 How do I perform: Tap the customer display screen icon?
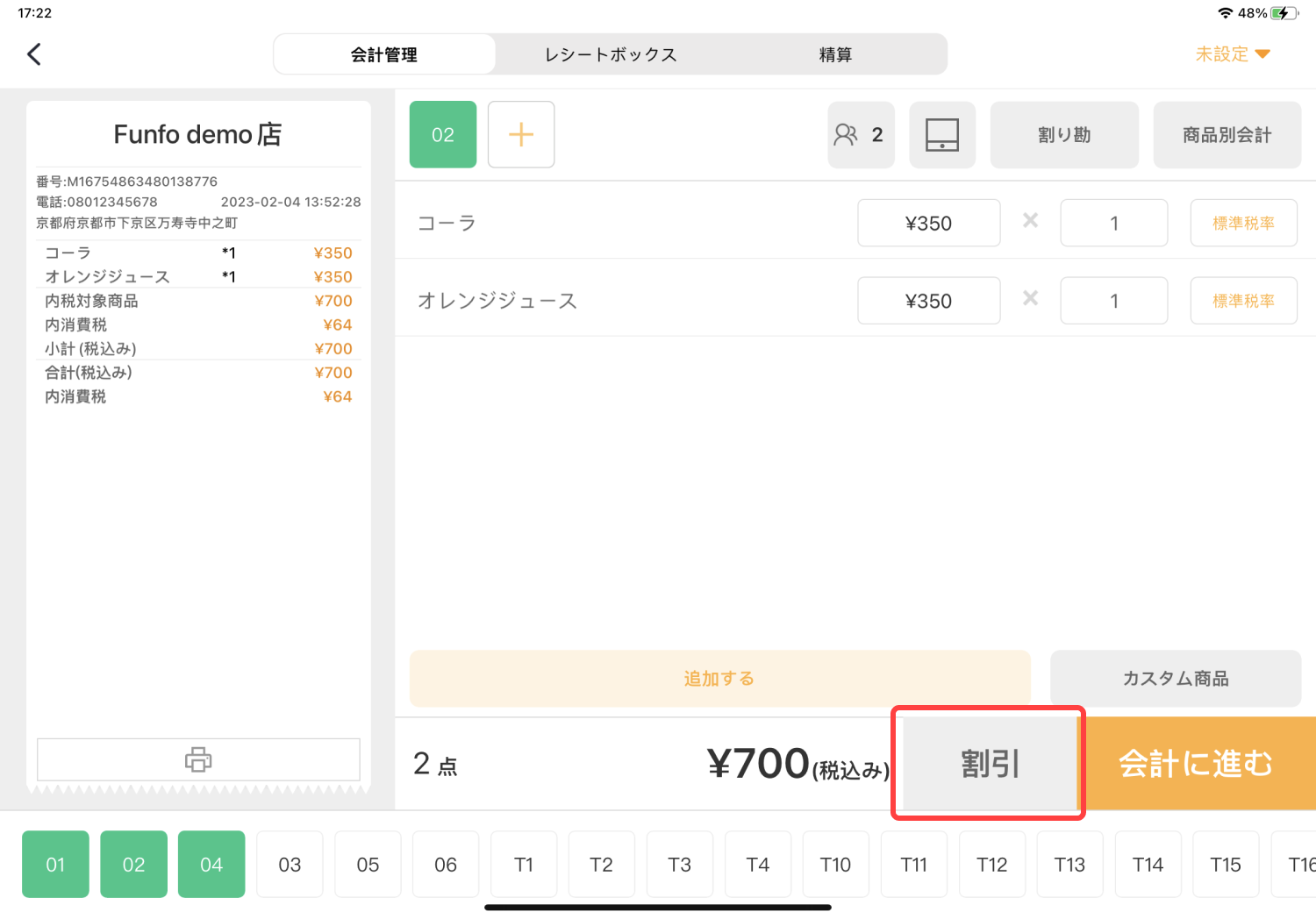tap(942, 134)
